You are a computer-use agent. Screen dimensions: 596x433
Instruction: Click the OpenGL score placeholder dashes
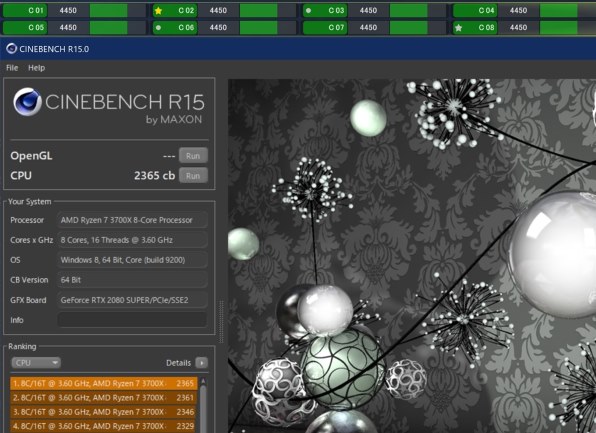[169, 156]
